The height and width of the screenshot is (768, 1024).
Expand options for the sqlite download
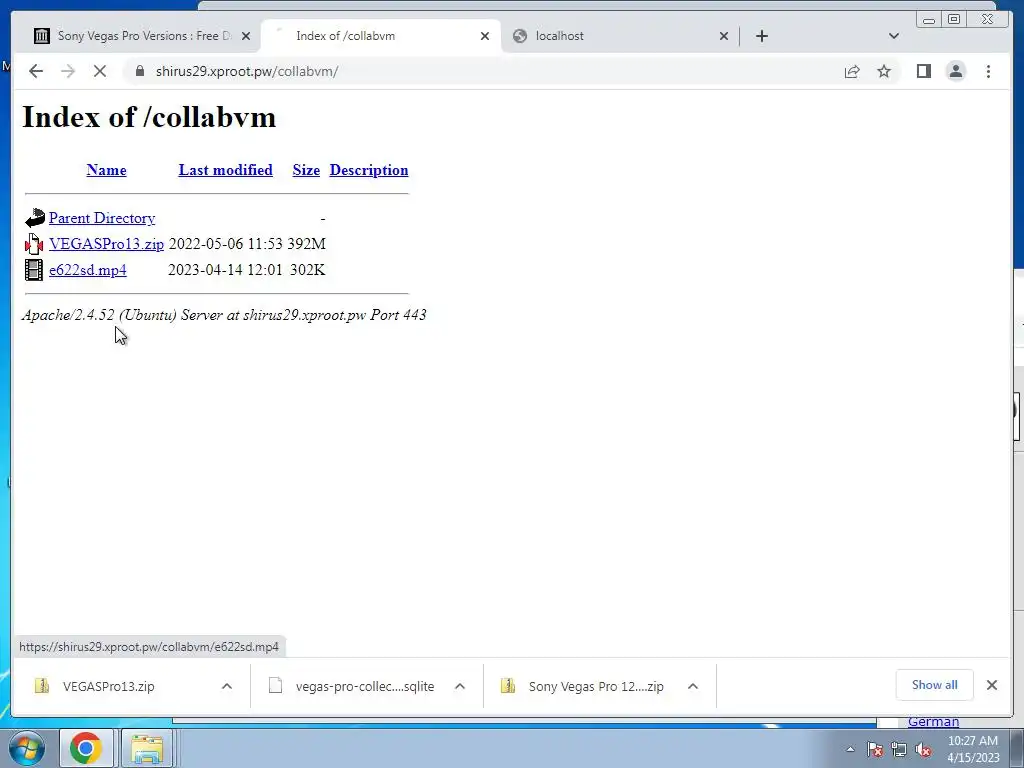click(x=460, y=686)
